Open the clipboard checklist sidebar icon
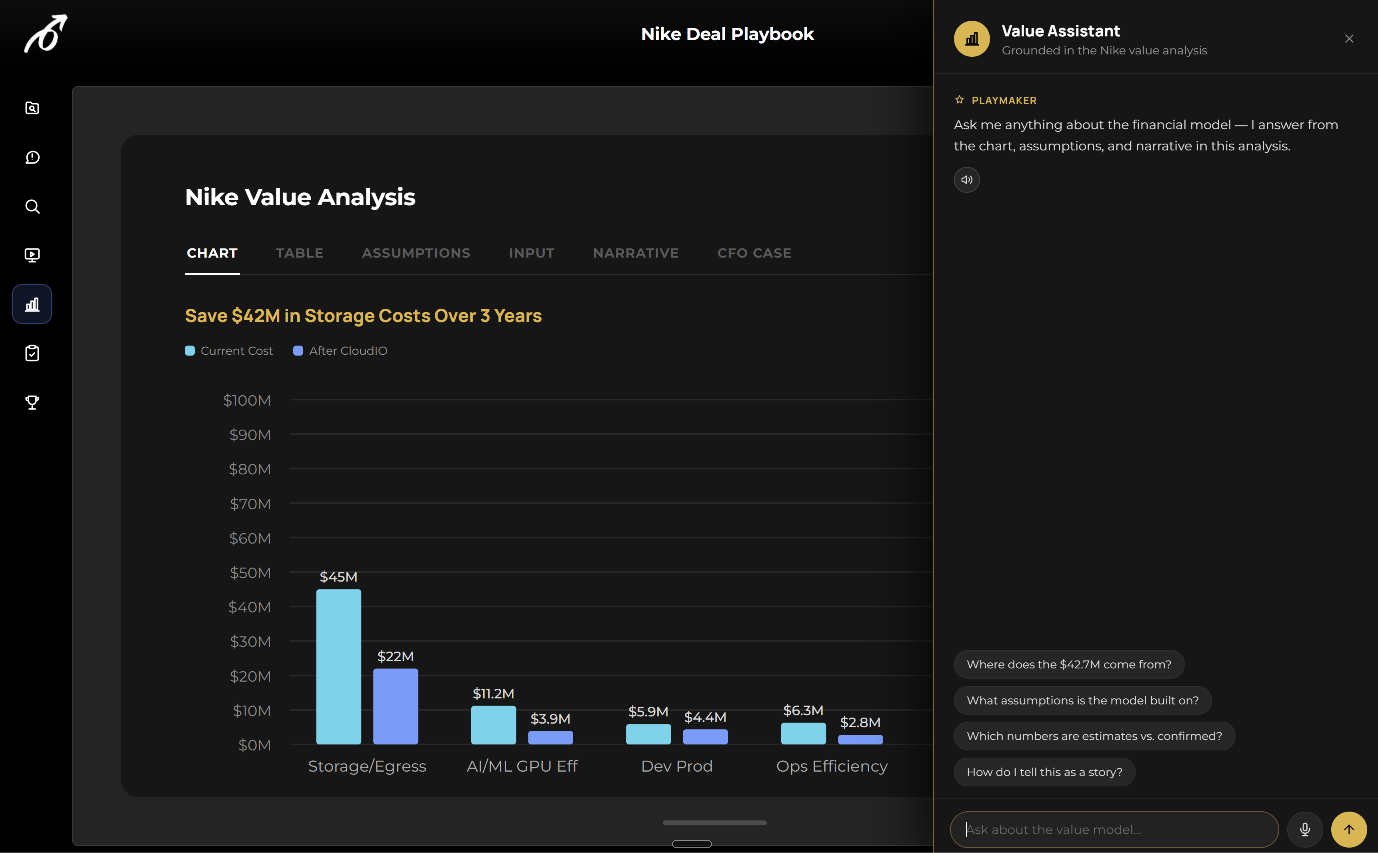 pyautogui.click(x=32, y=353)
